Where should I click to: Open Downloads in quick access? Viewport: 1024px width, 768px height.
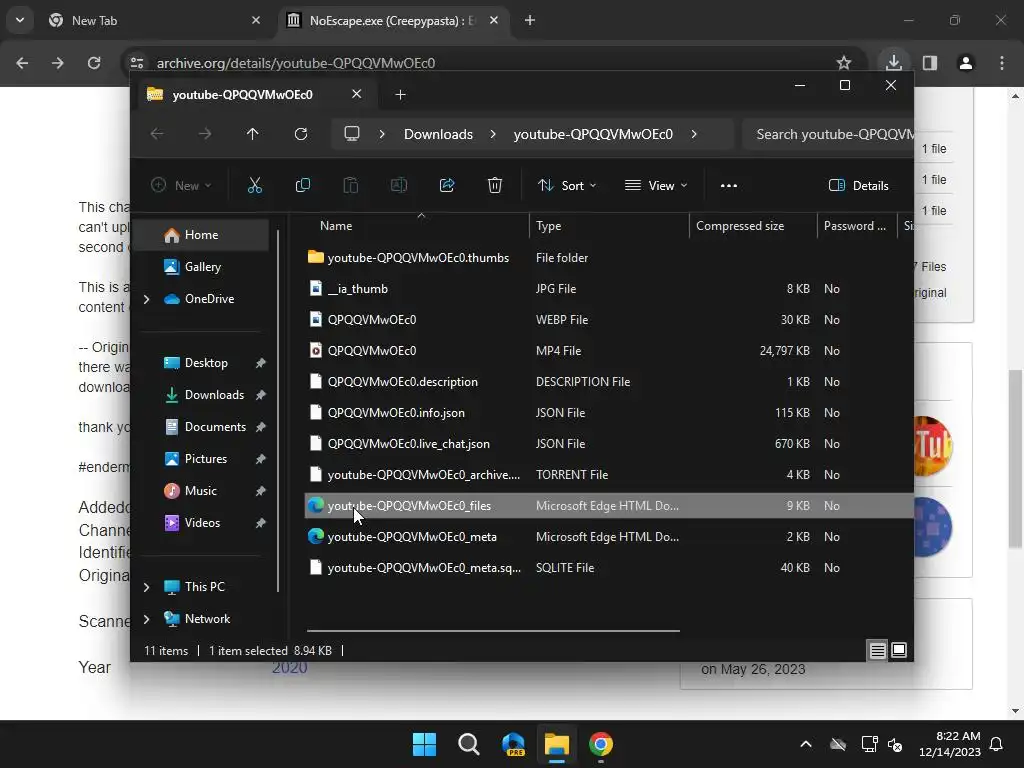tap(214, 394)
